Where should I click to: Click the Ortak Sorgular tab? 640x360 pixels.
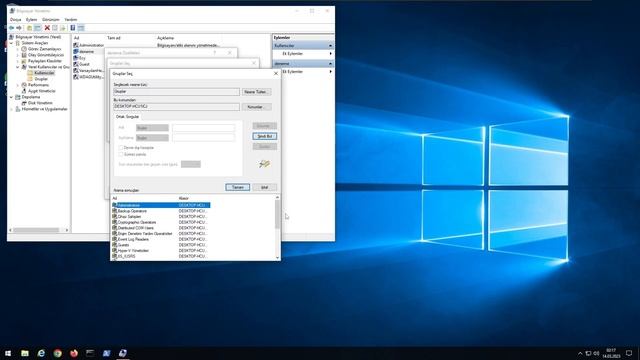[x=127, y=117]
